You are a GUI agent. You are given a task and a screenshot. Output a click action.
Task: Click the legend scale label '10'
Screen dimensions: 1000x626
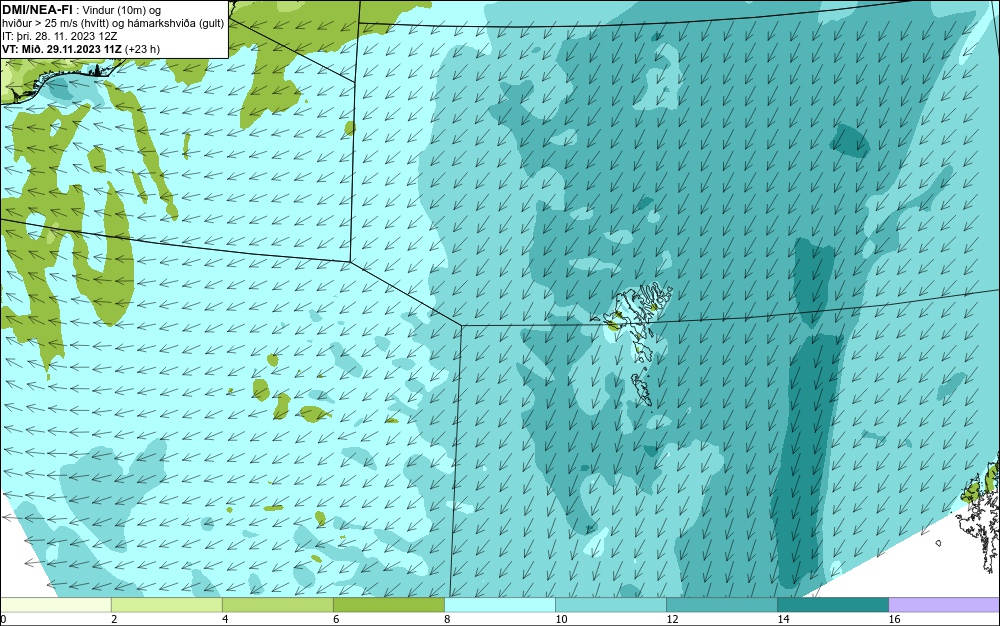pos(561,619)
